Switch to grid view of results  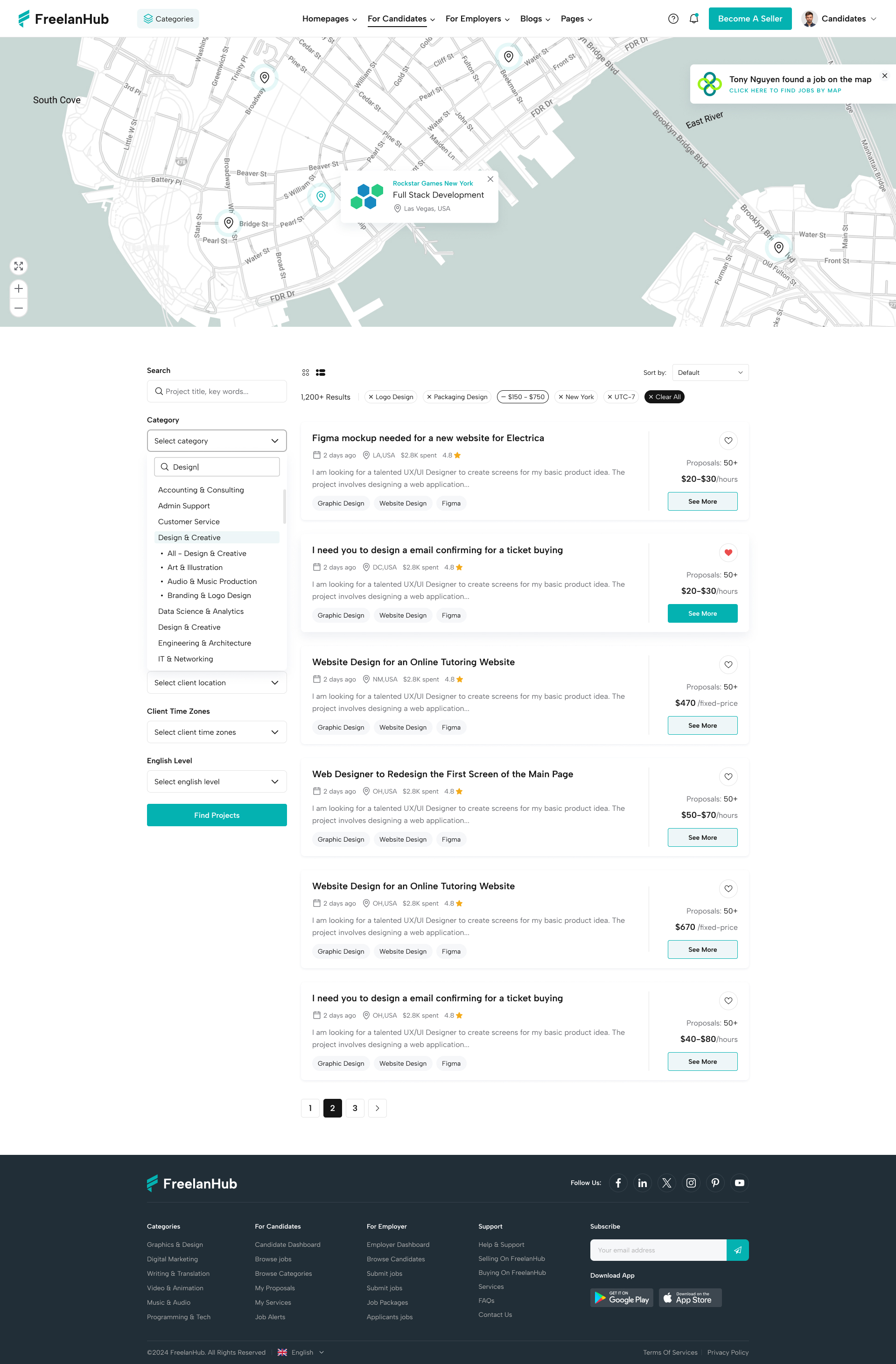pos(305,372)
